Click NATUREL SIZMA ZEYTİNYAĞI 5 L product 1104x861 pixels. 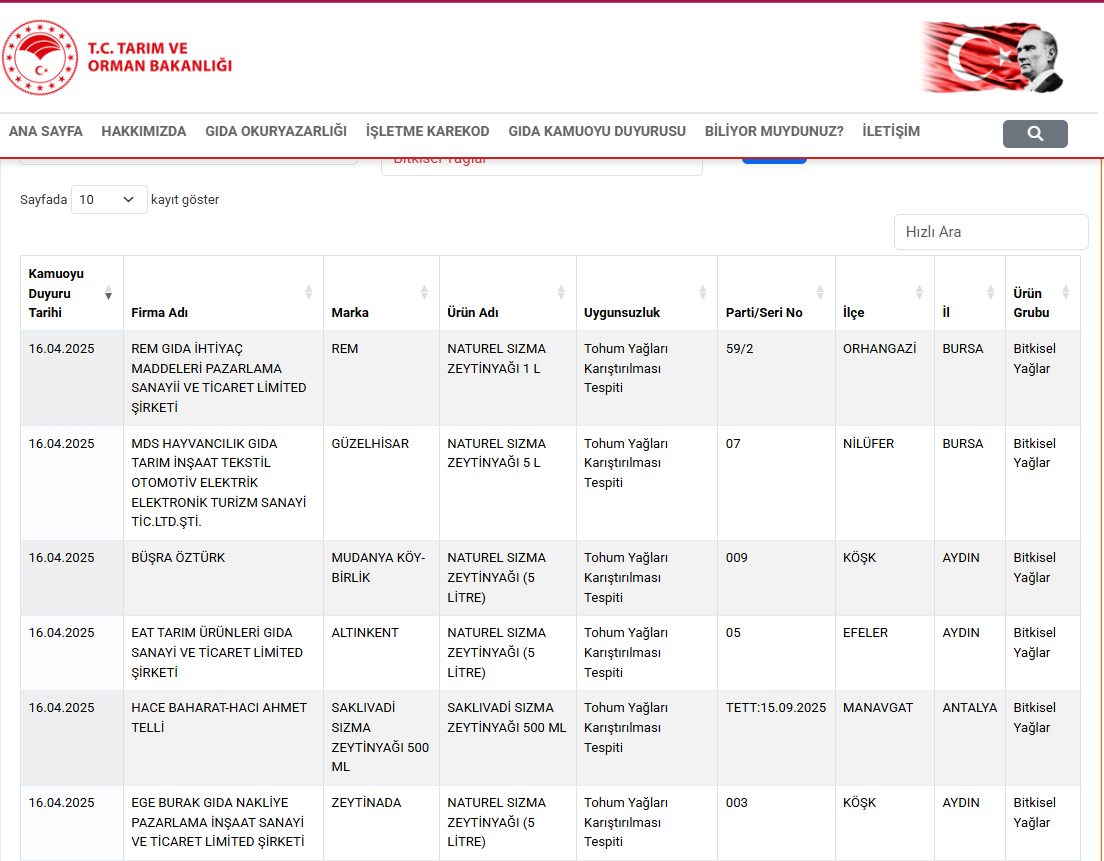496,453
